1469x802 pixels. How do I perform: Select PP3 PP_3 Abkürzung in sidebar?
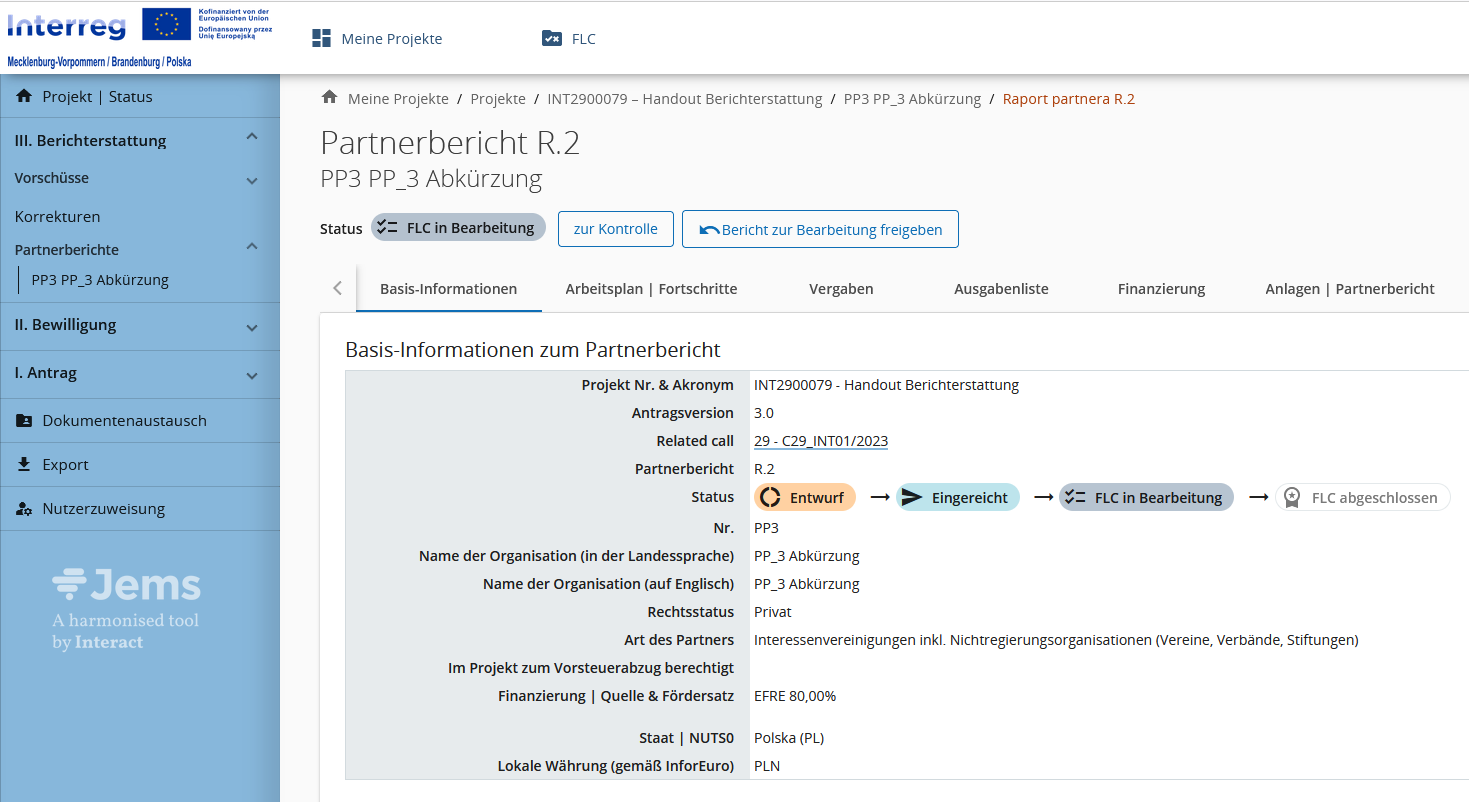100,280
